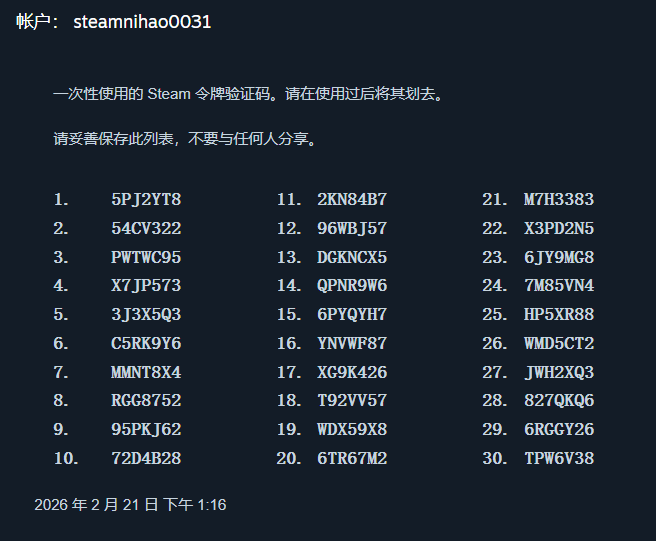Select backup code 6TR67M2
The height and width of the screenshot is (541, 656).
352,459
